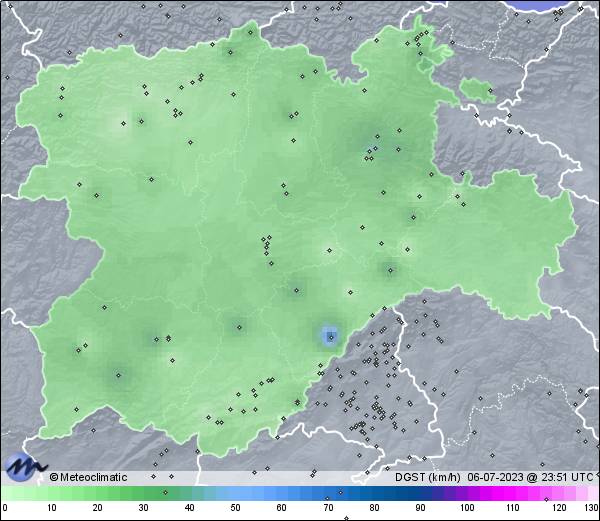Click the 23:51 UTC time text
Image resolution: width=600 pixels, height=521 pixels.
565,477
